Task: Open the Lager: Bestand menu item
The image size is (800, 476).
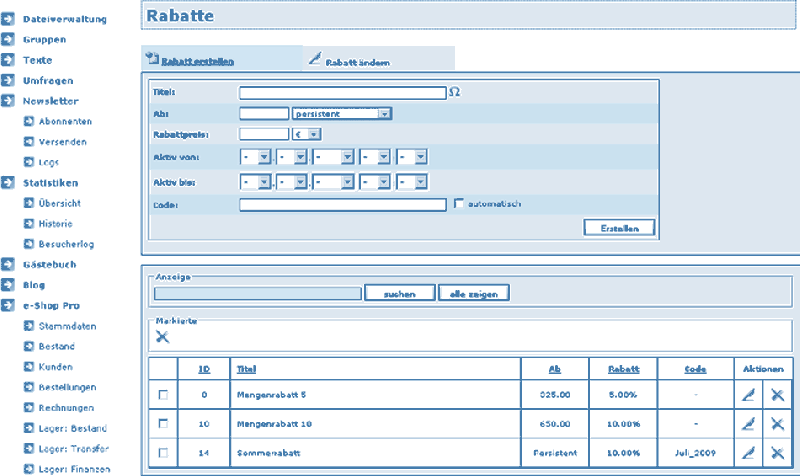Action: (x=73, y=428)
